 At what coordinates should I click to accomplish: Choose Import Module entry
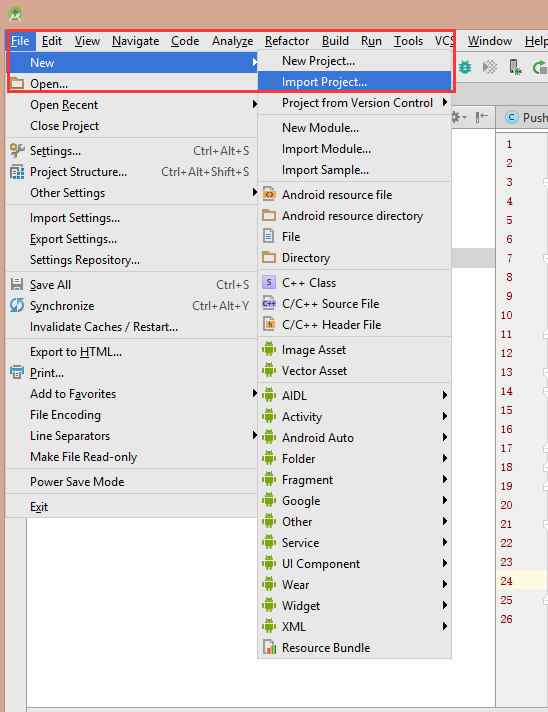click(355, 148)
